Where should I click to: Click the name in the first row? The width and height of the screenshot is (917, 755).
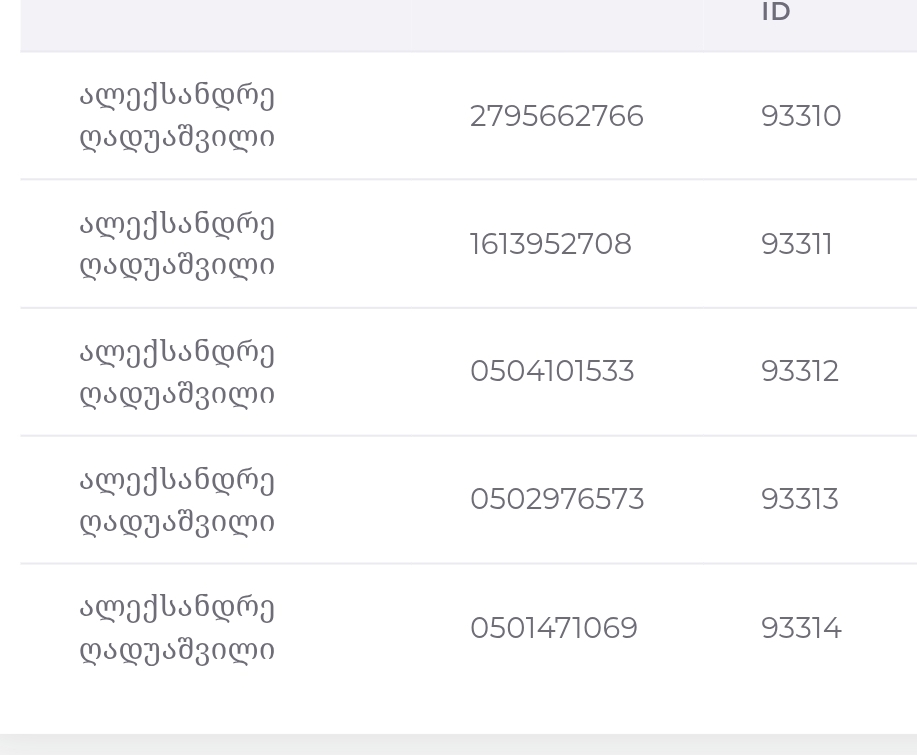pos(177,116)
